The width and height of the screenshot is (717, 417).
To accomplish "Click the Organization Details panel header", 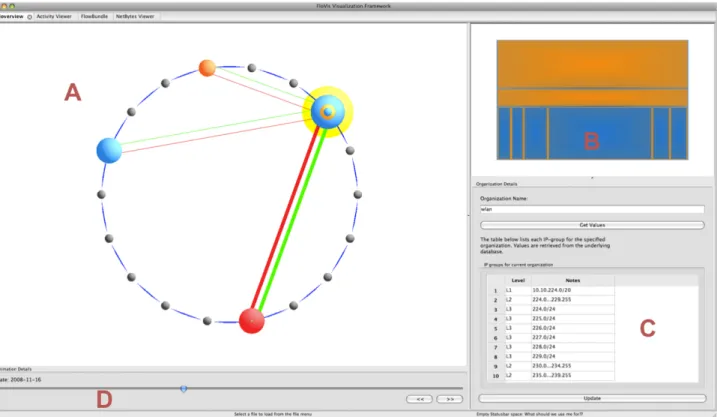I will click(497, 184).
